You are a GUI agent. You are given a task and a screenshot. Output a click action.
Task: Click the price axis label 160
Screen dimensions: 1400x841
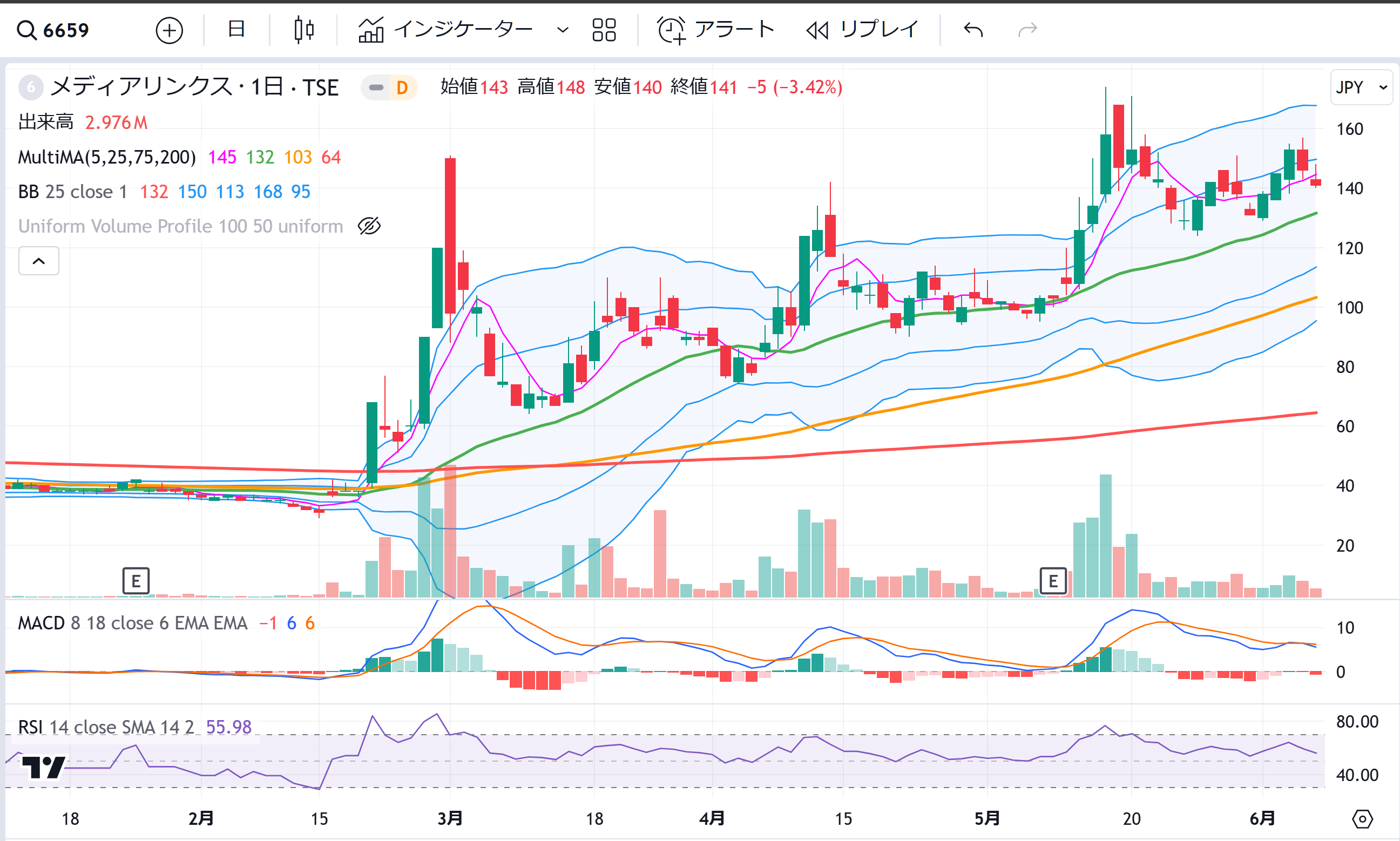tap(1350, 129)
